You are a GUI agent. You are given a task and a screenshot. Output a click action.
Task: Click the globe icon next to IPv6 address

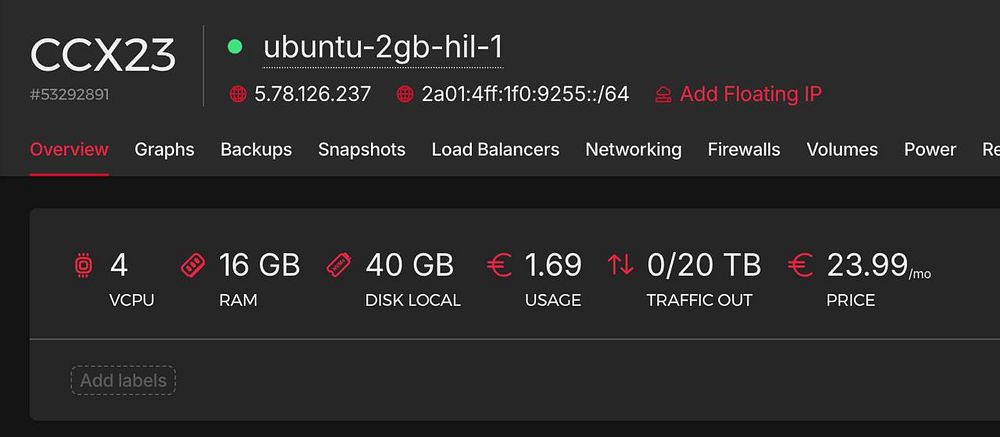405,95
